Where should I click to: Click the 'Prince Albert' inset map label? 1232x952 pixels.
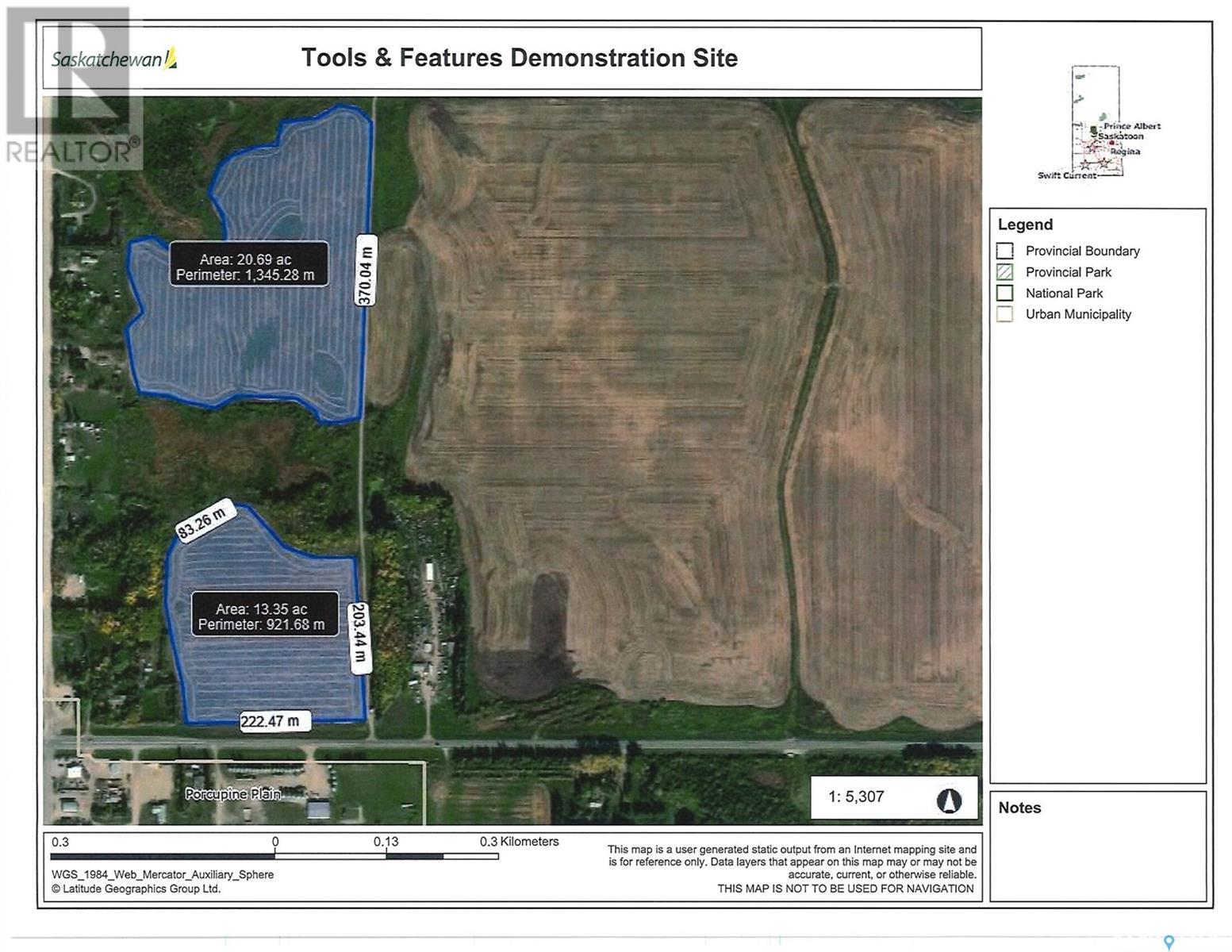[1131, 126]
